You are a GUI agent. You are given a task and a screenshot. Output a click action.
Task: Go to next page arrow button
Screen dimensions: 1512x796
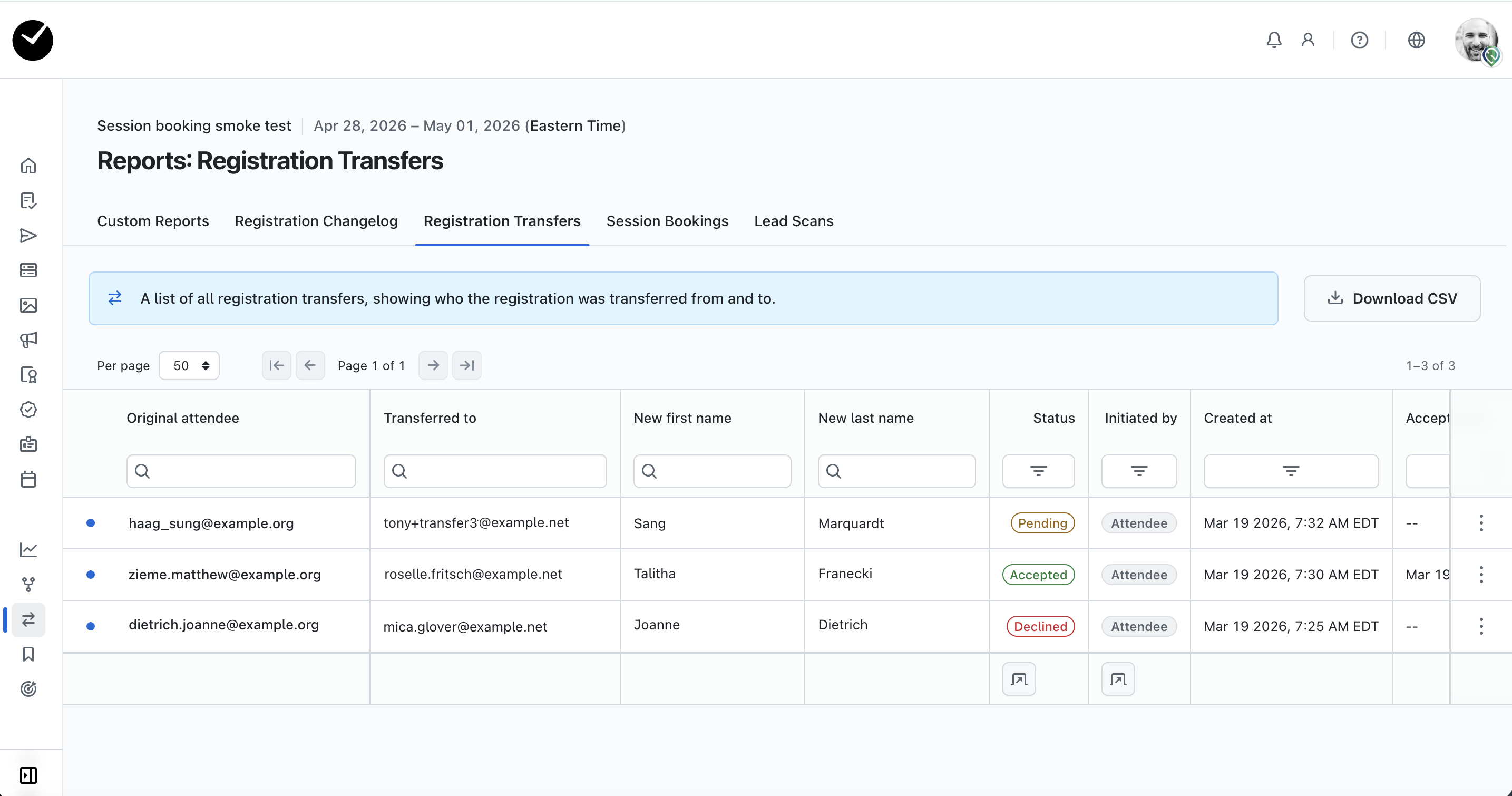433,366
